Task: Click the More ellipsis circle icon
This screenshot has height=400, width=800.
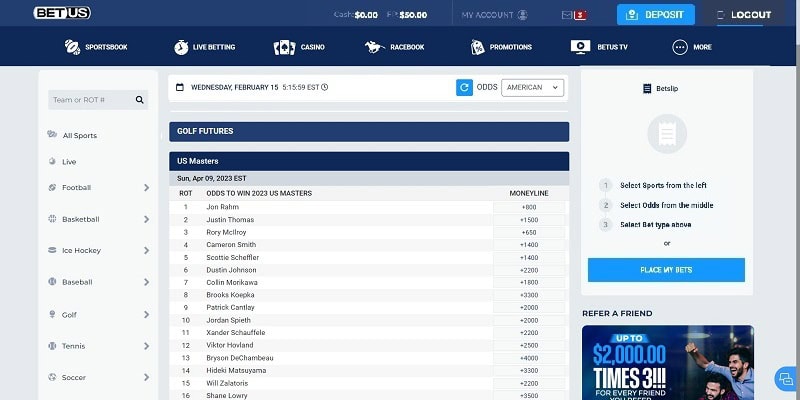Action: coord(680,47)
